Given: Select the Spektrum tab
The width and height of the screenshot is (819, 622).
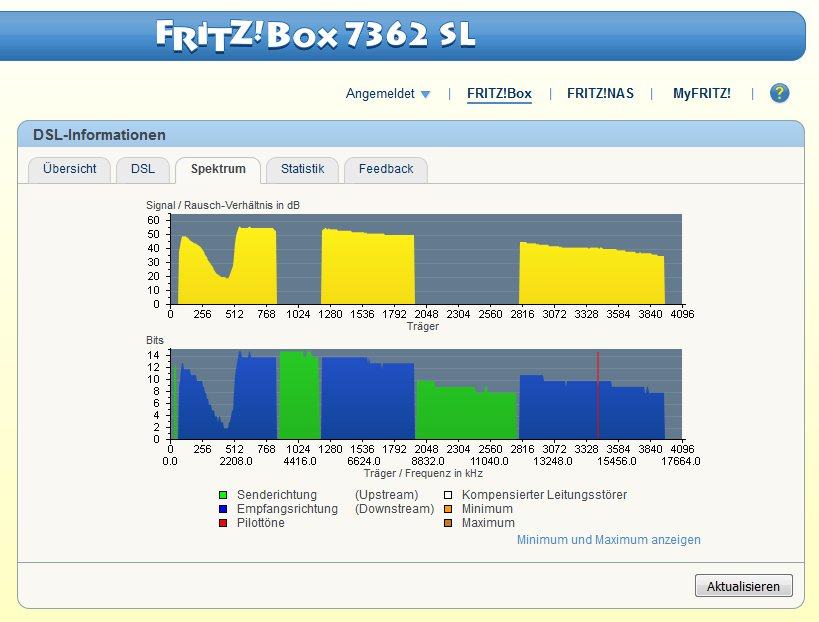Looking at the screenshot, I should [x=218, y=169].
